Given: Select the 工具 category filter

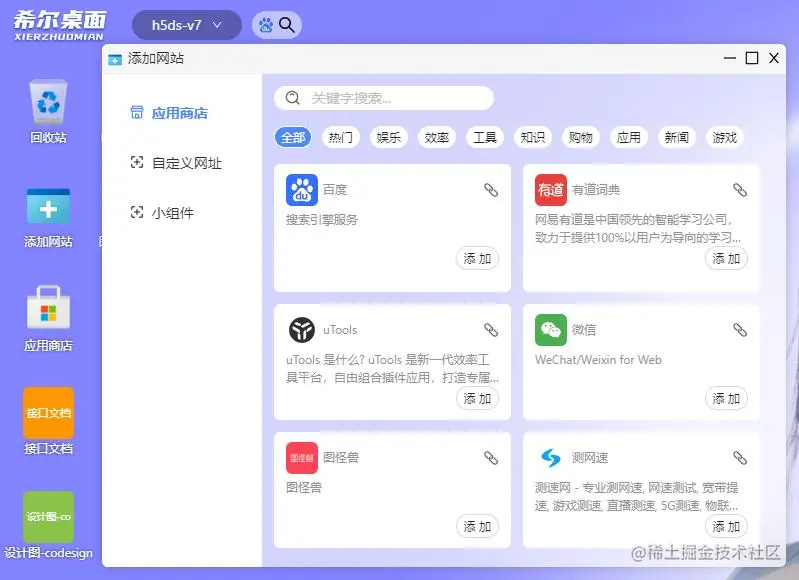Looking at the screenshot, I should tap(485, 137).
